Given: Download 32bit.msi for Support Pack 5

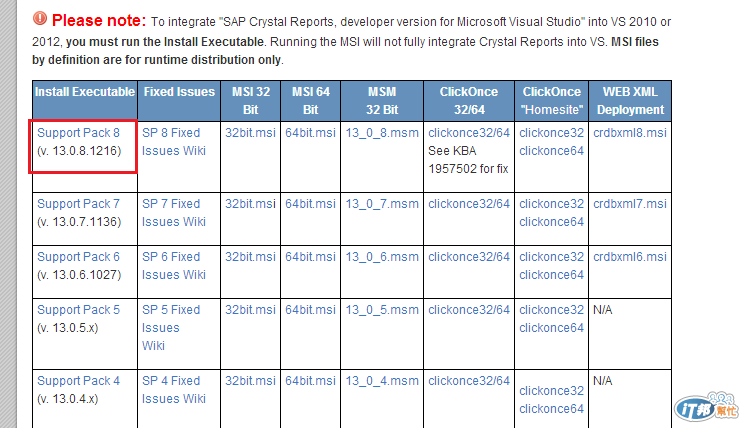Looking at the screenshot, I should click(x=250, y=310).
